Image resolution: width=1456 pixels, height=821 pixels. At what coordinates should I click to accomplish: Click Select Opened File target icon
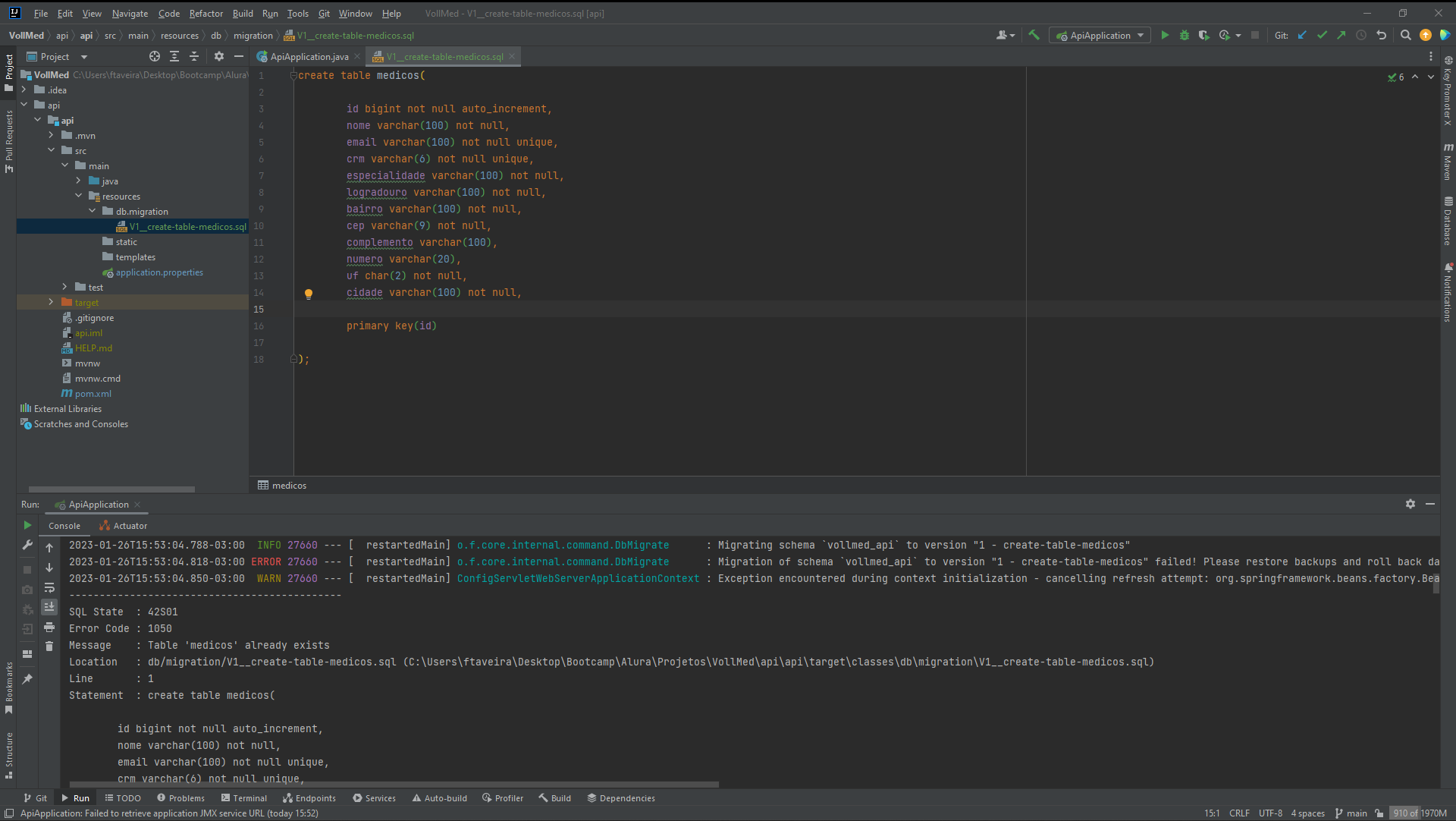click(155, 56)
